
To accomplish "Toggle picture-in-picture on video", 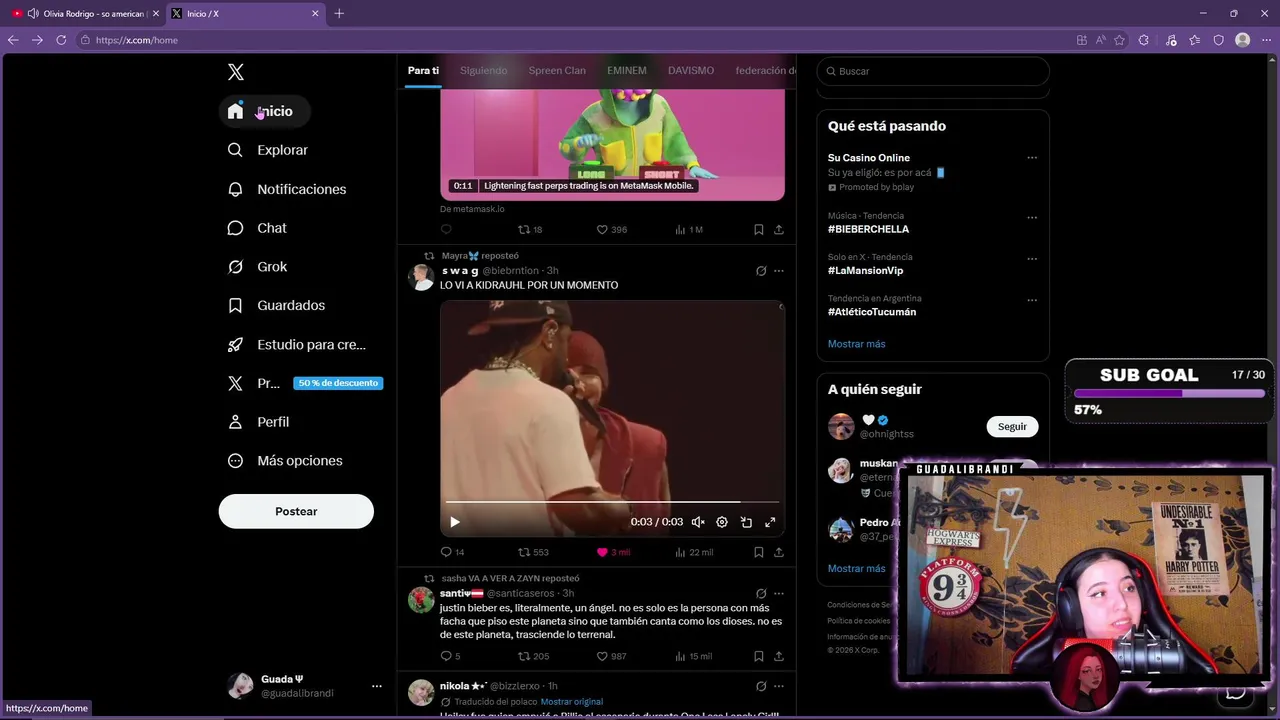I will pos(746,522).
